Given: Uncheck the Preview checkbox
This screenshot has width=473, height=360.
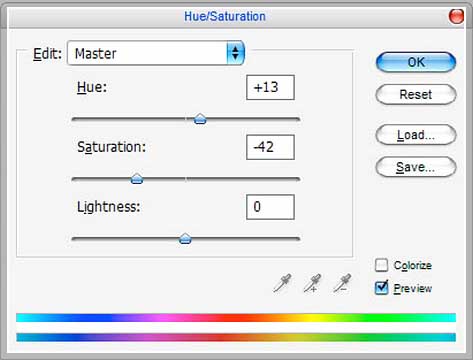Looking at the screenshot, I should tap(381, 288).
